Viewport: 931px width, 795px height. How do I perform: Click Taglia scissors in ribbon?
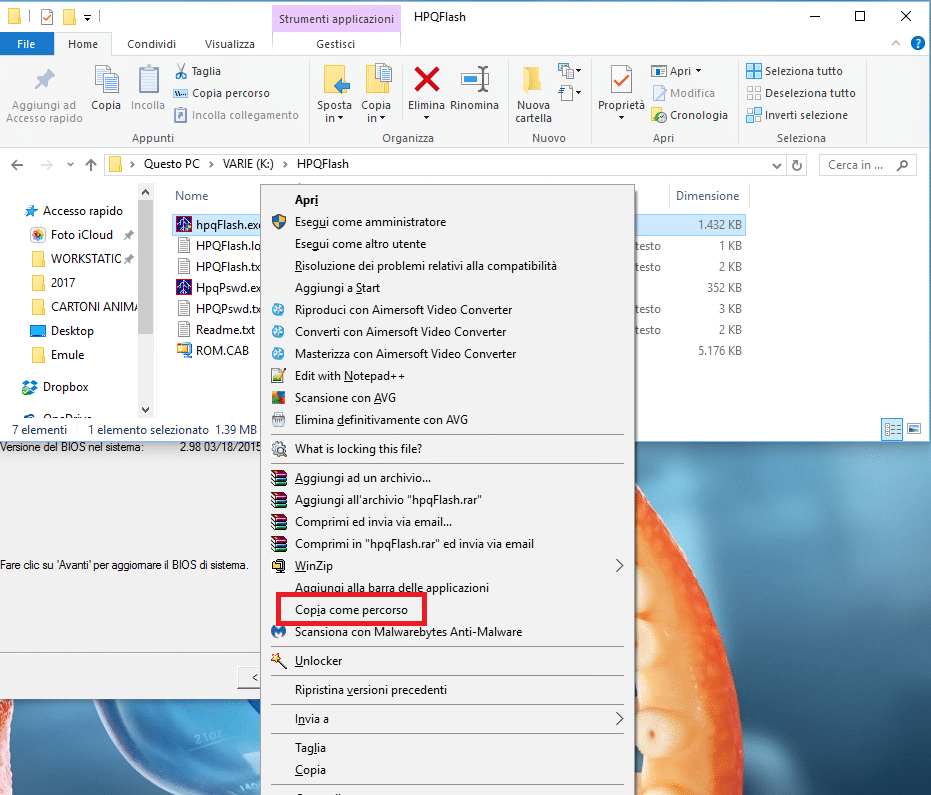pos(198,71)
